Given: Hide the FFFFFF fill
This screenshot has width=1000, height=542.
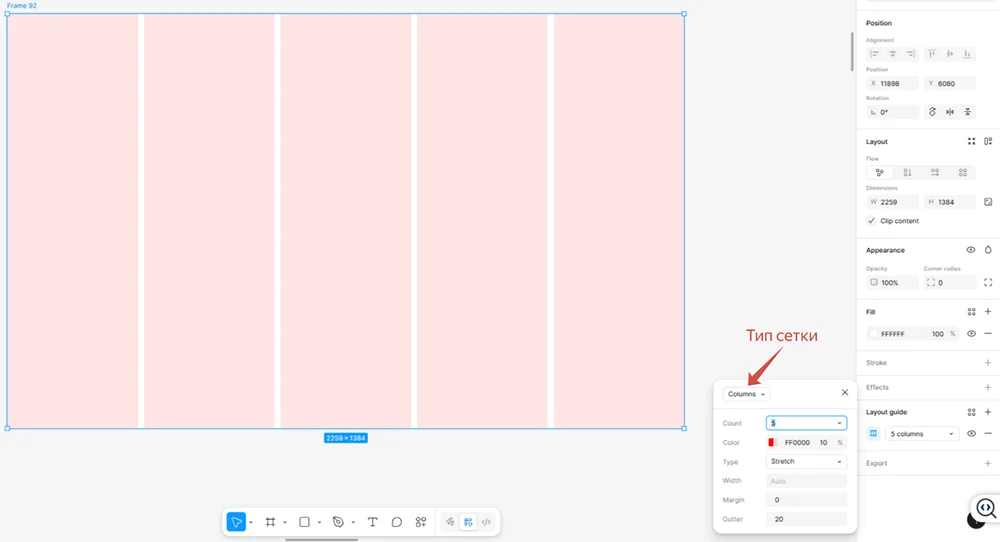Looking at the screenshot, I should [x=971, y=333].
